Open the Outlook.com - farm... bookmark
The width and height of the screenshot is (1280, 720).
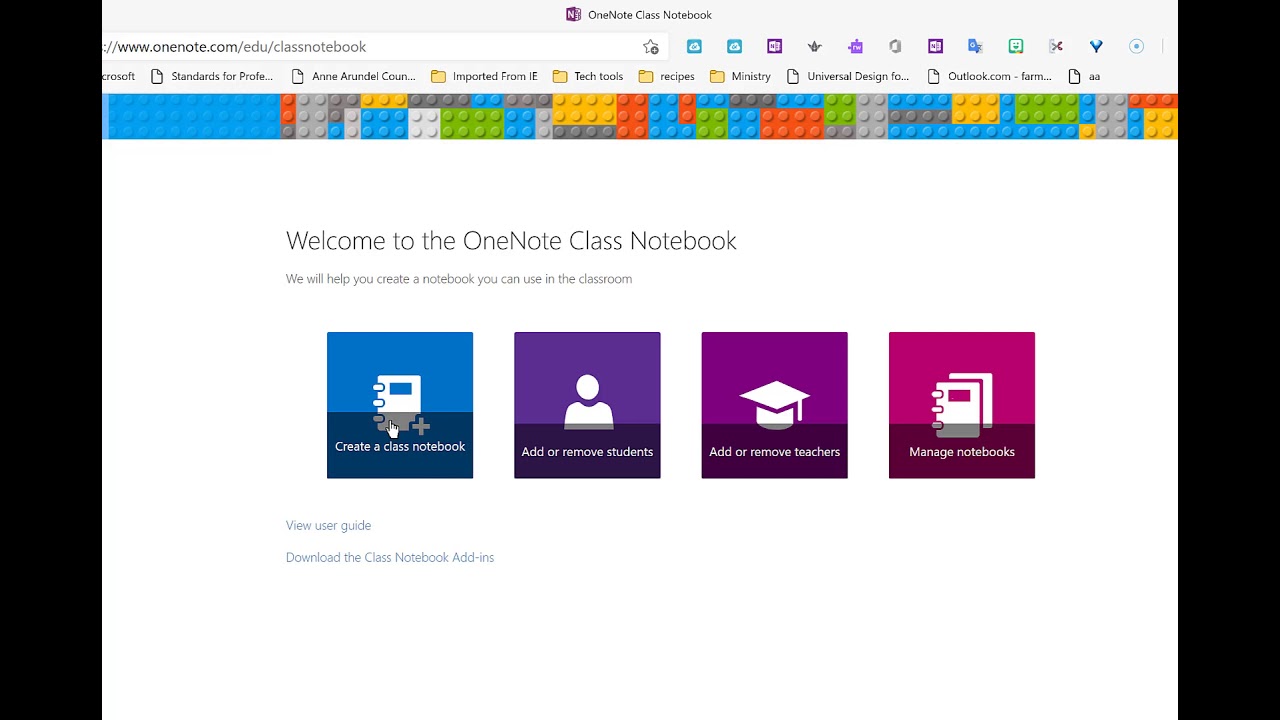click(989, 76)
